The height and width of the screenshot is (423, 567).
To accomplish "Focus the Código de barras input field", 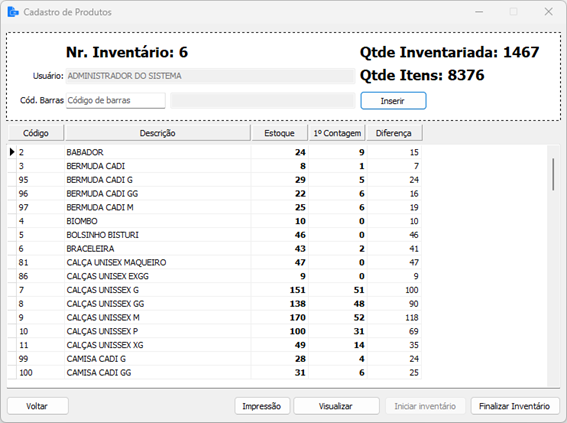I will [116, 101].
